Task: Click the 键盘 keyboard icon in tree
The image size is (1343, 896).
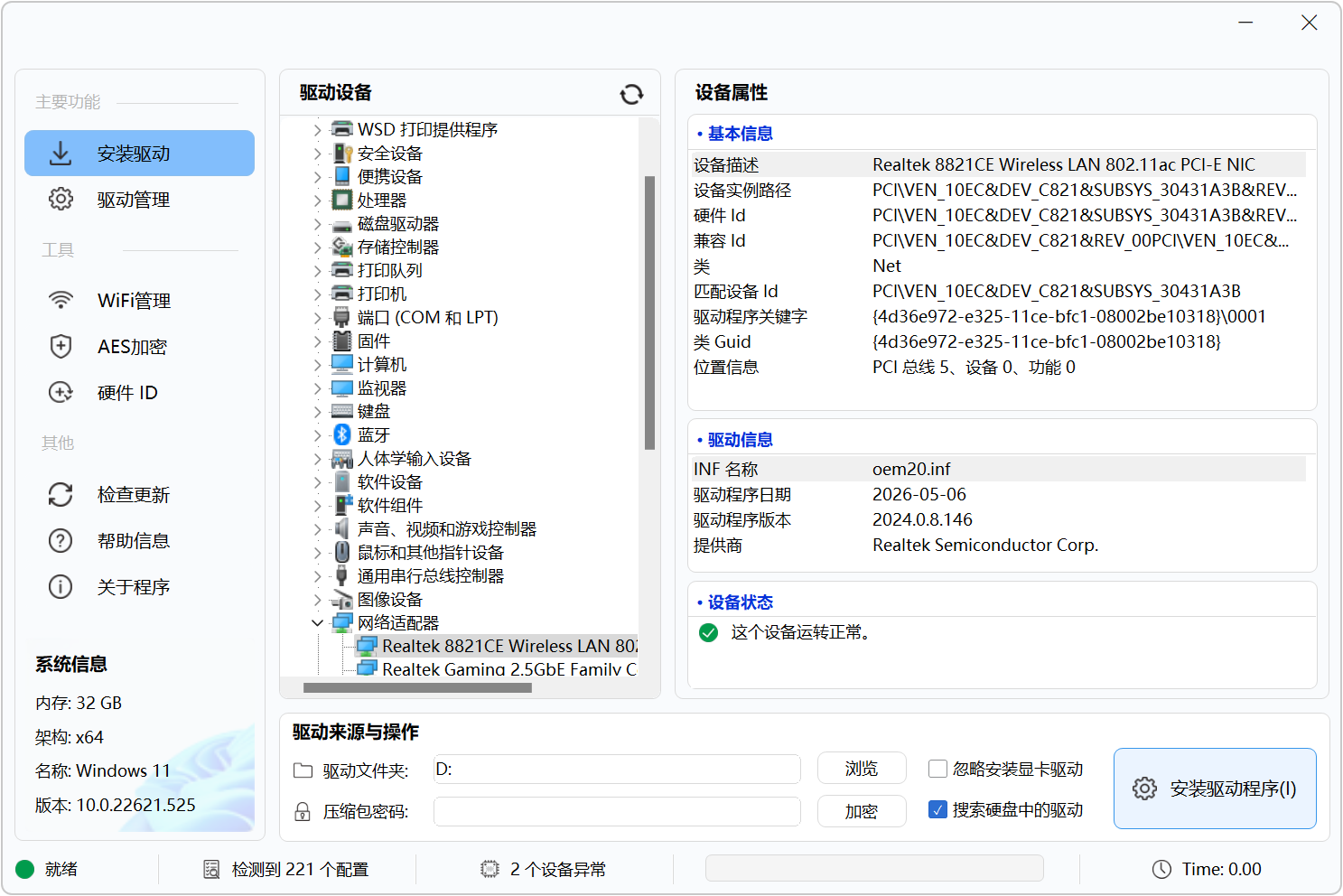Action: coord(342,411)
